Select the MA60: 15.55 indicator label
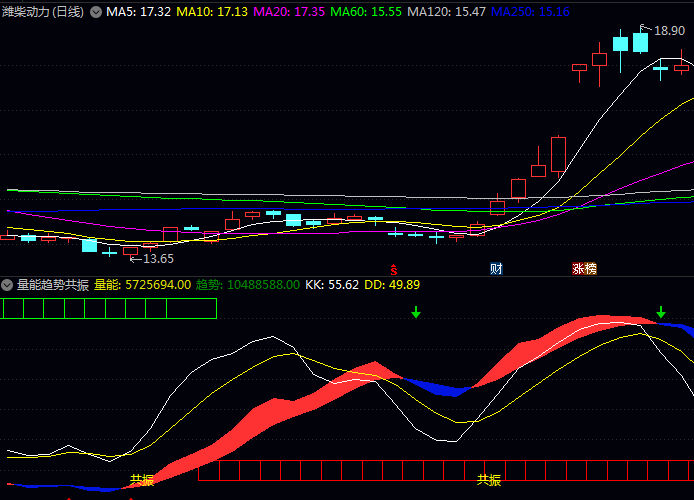This screenshot has width=694, height=500. click(366, 12)
